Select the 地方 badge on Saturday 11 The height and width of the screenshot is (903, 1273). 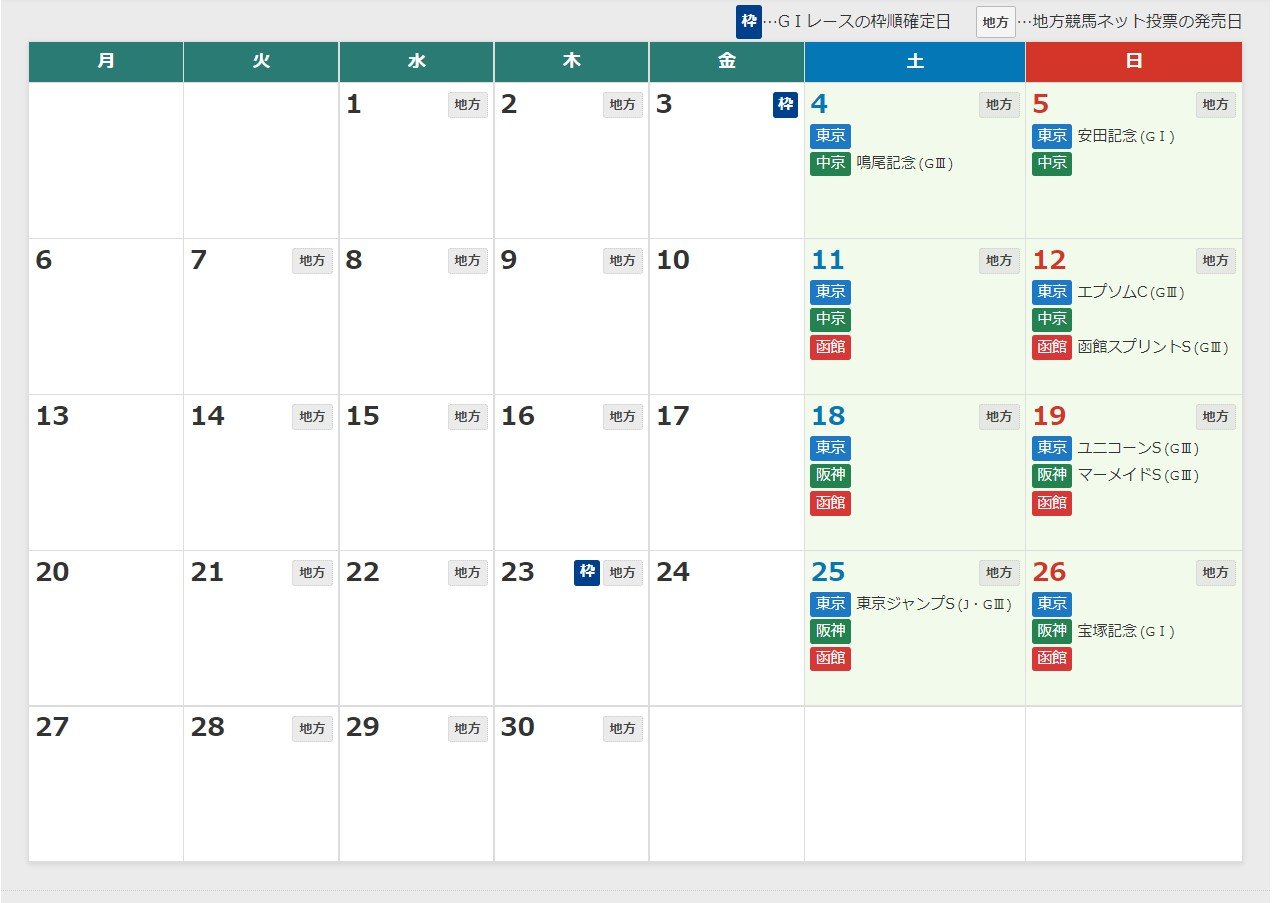pos(999,261)
